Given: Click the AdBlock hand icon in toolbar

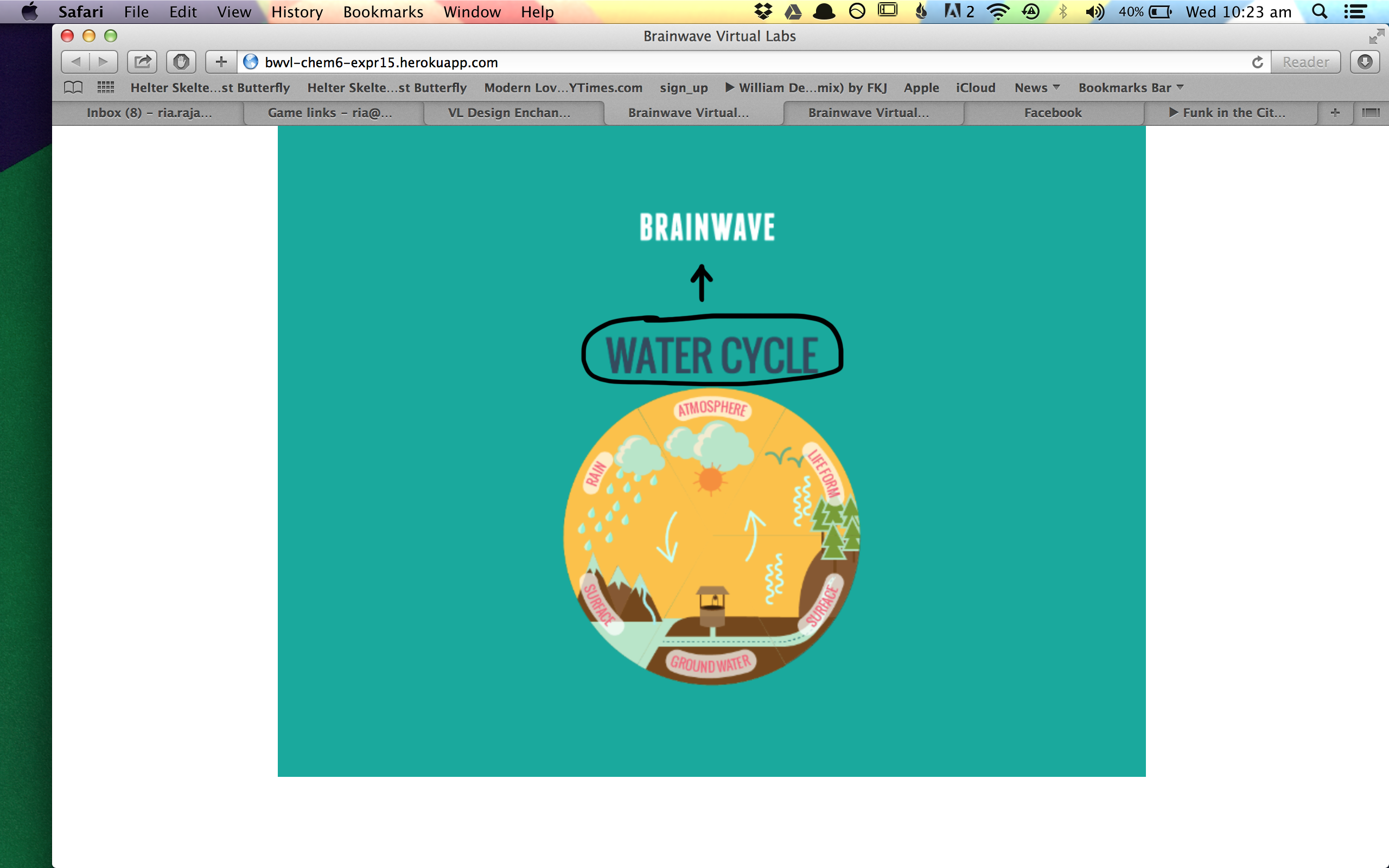Looking at the screenshot, I should 181,62.
